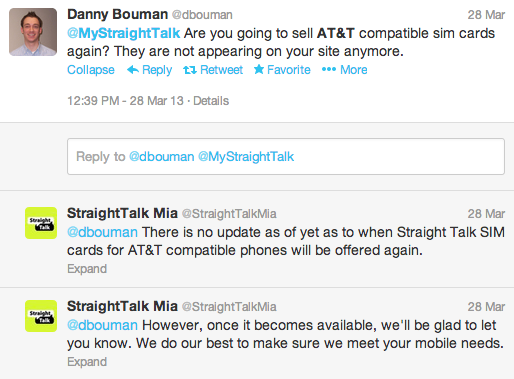Click @dbouman handle beside Danny Bouman
Image resolution: width=514 pixels, height=379 pixels.
pyautogui.click(x=202, y=15)
